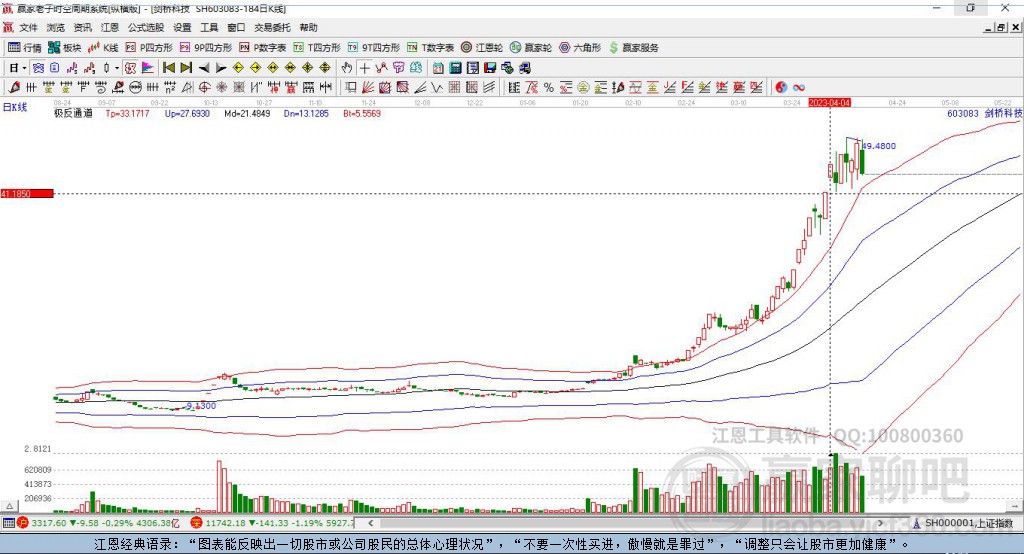Click the yin-yang circle icon
Image resolution: width=1024 pixels, height=554 pixels.
point(781,88)
